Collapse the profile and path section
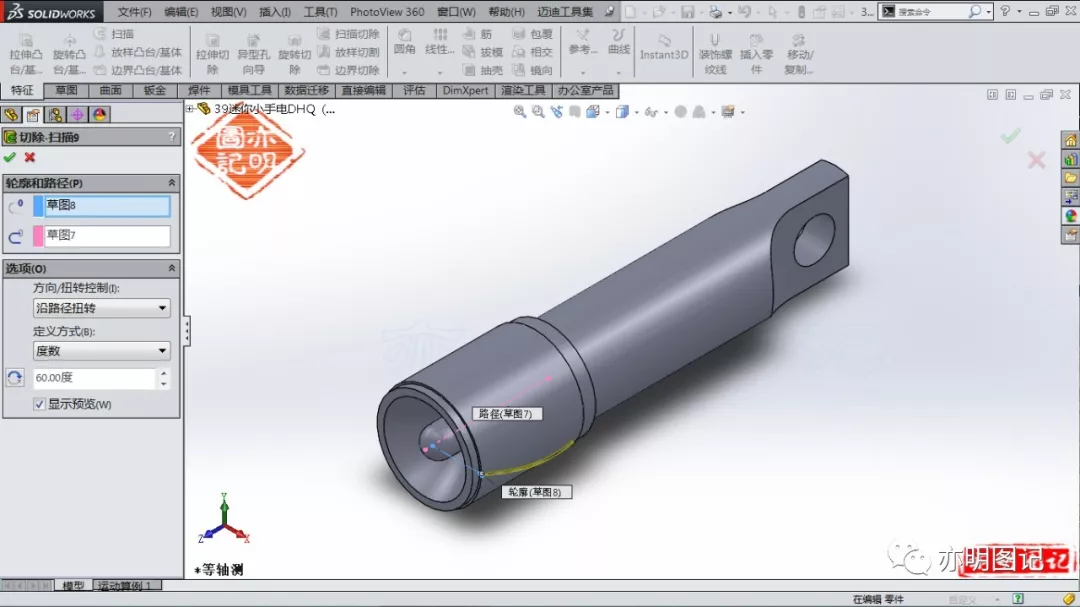 pyautogui.click(x=172, y=183)
